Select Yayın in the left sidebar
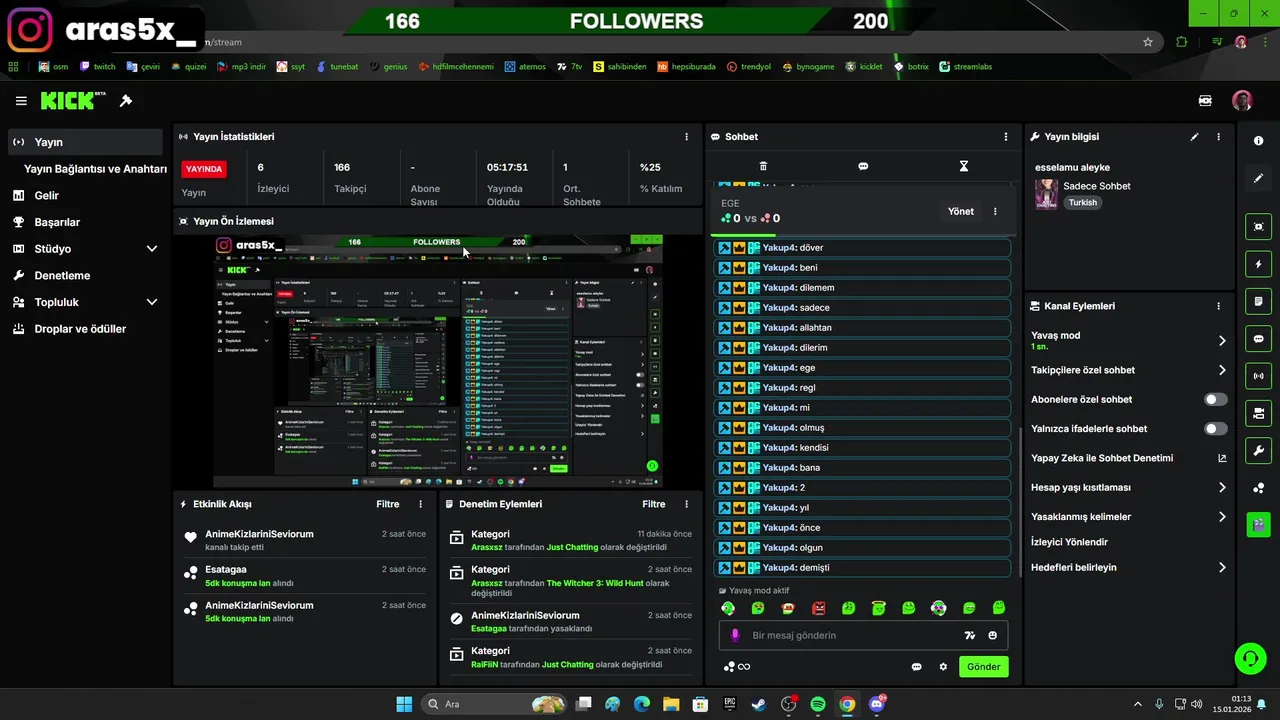 tap(85, 142)
